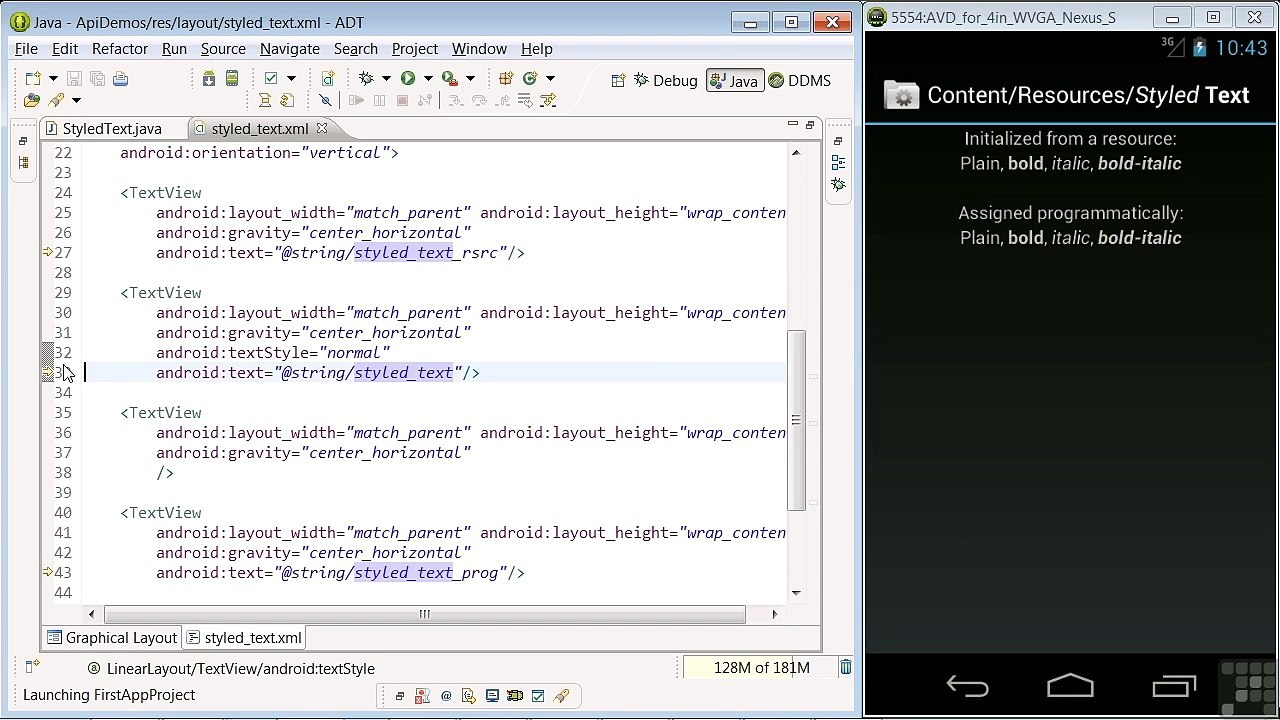Open the Run menu

click(x=174, y=49)
